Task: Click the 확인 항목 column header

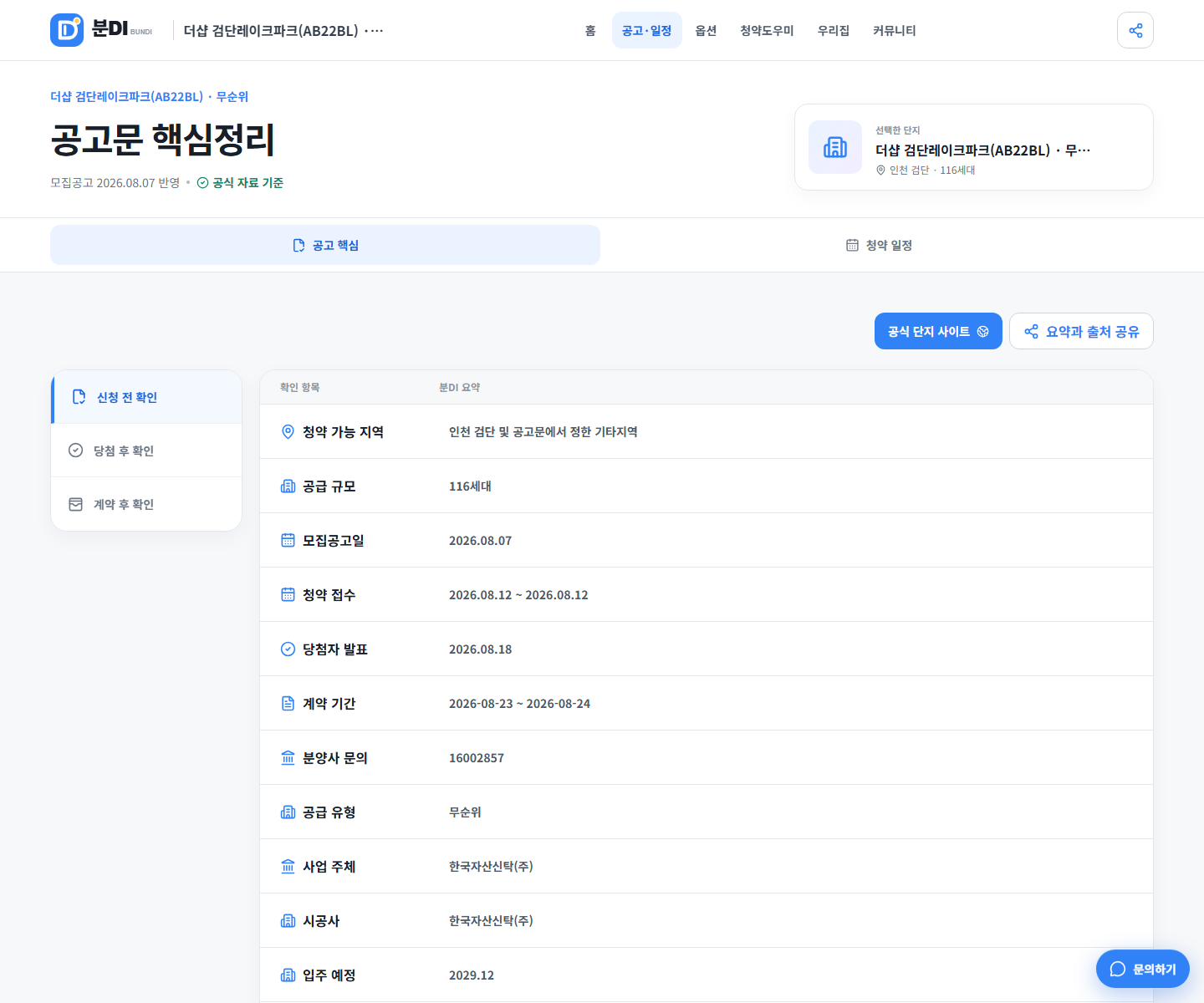Action: [x=299, y=387]
